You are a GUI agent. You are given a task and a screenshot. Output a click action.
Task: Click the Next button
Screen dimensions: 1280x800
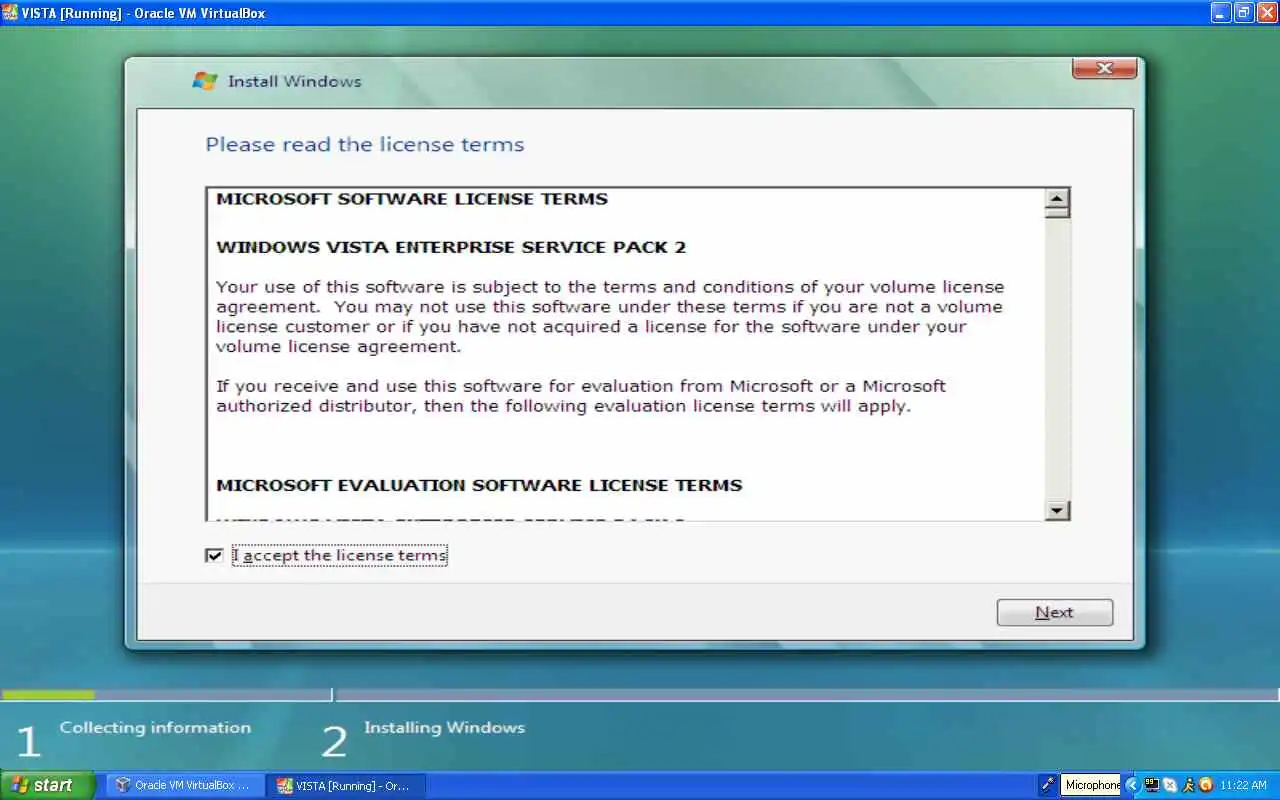coord(1054,613)
